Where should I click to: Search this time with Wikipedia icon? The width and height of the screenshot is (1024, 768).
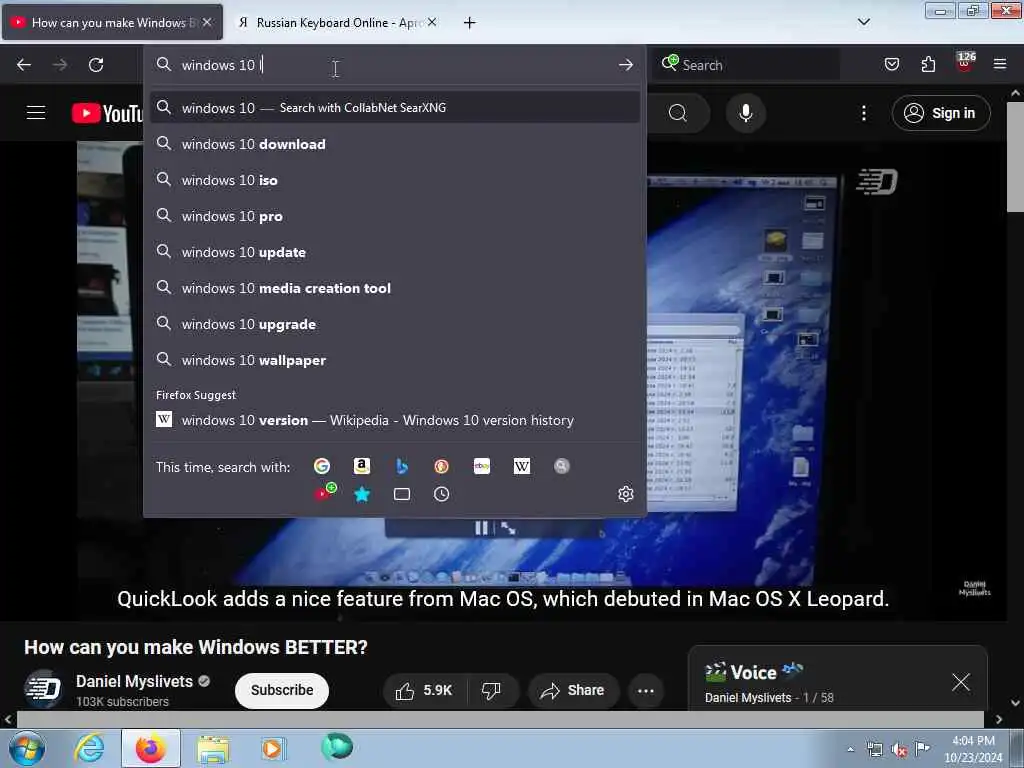(522, 466)
